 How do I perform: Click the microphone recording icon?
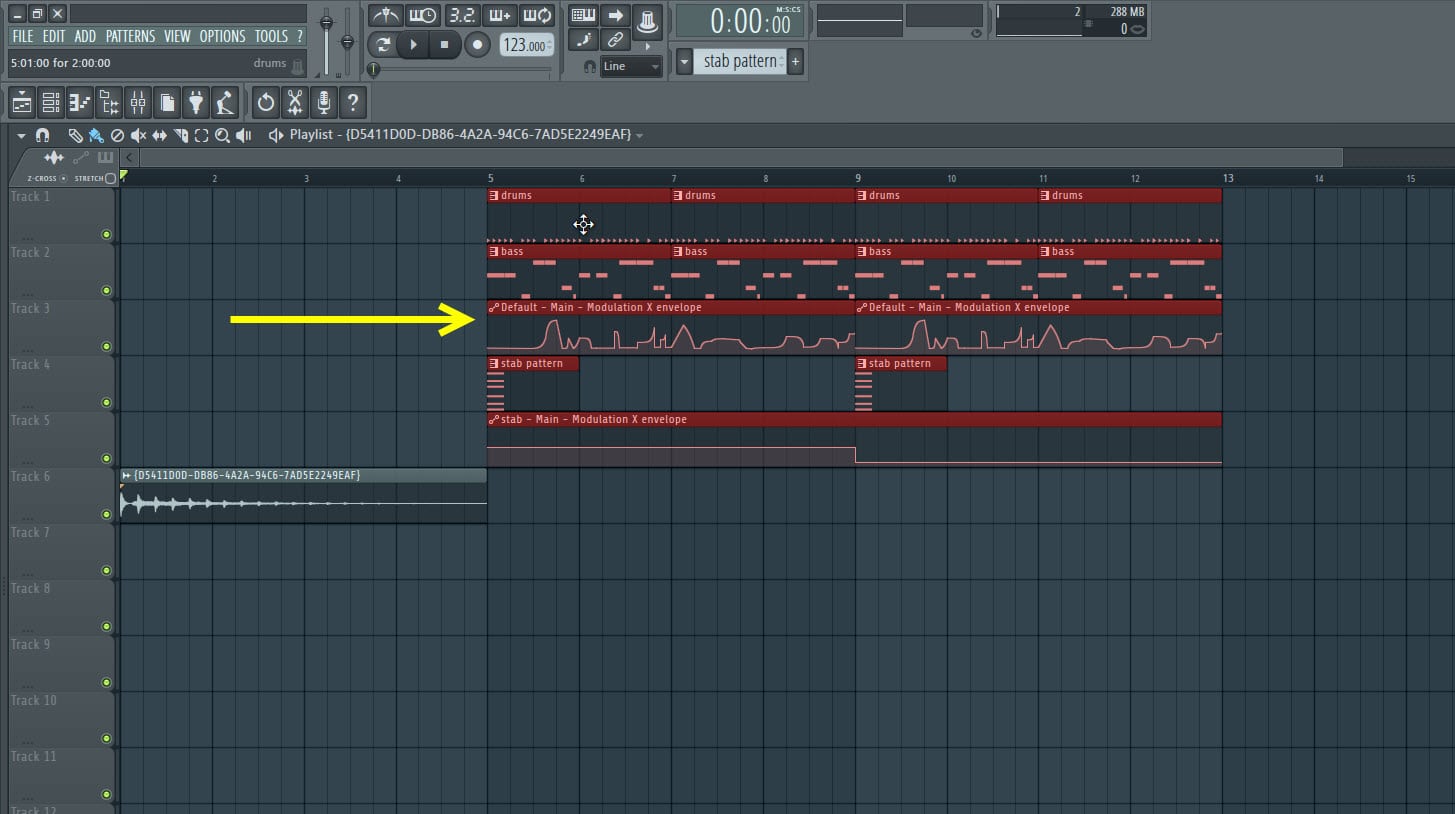tap(324, 102)
